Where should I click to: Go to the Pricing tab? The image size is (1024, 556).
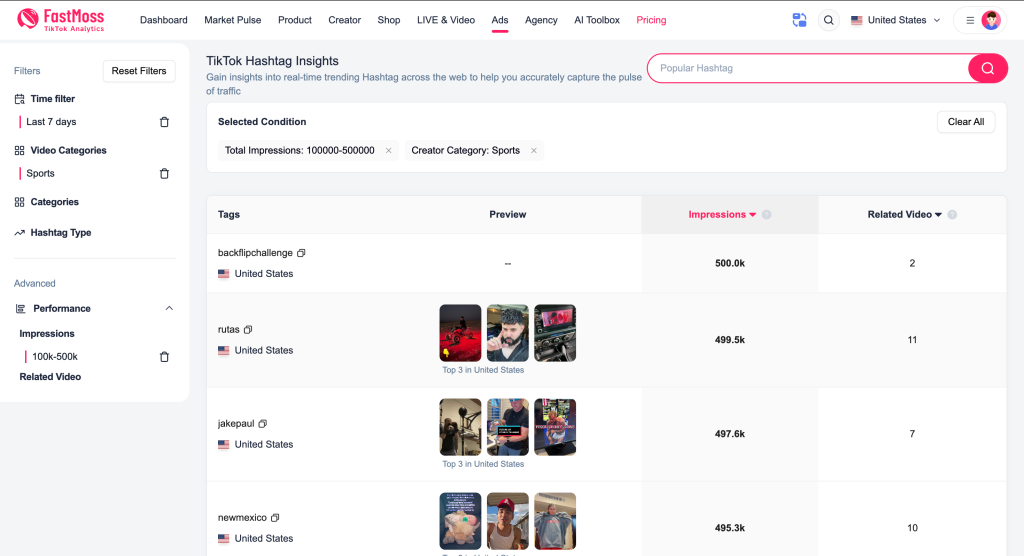[x=651, y=20]
